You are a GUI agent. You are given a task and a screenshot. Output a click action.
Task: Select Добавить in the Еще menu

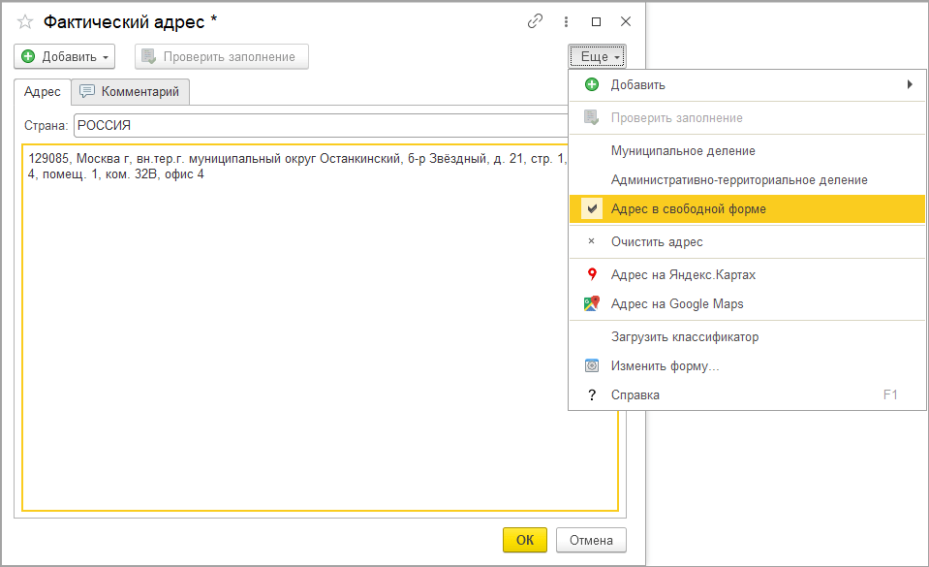(747, 85)
